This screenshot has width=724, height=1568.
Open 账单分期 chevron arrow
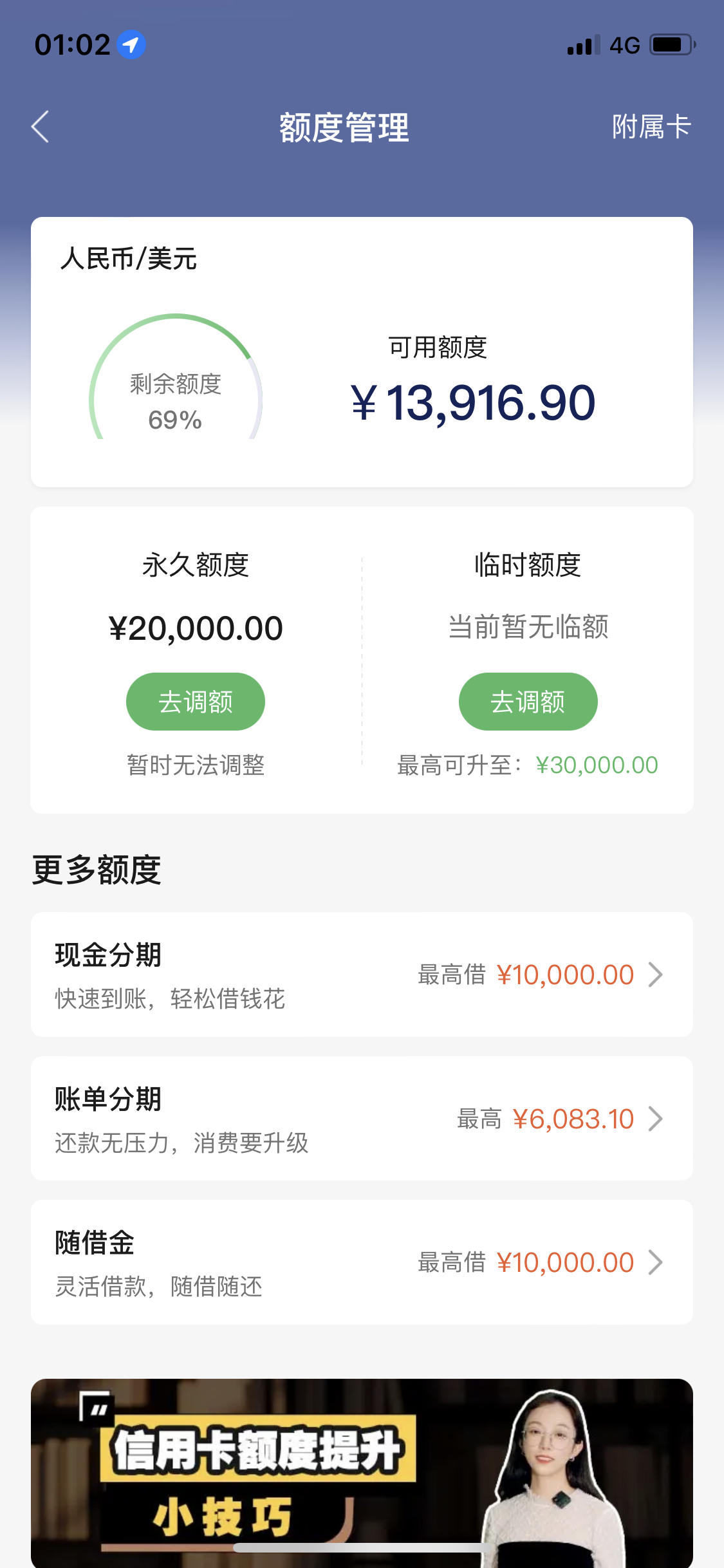pos(655,1119)
